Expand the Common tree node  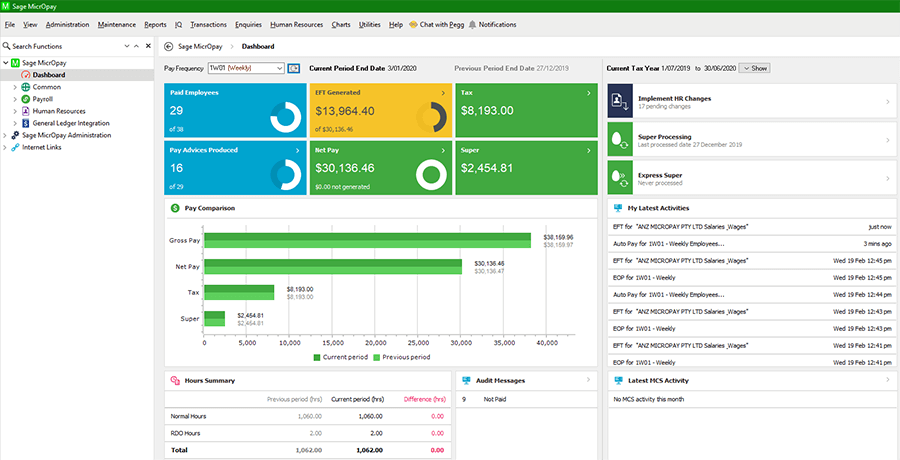15,87
